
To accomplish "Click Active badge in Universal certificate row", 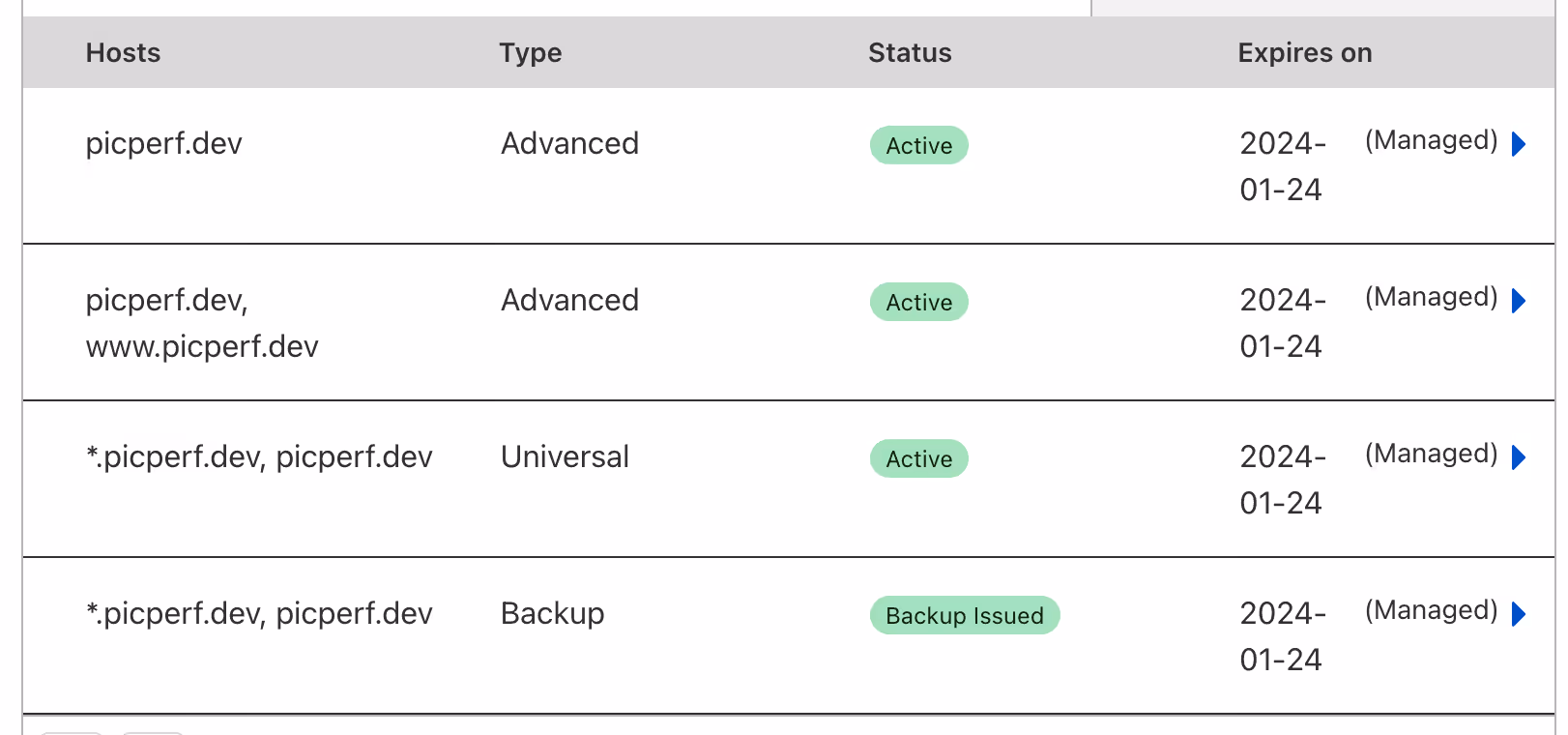I will [x=919, y=458].
